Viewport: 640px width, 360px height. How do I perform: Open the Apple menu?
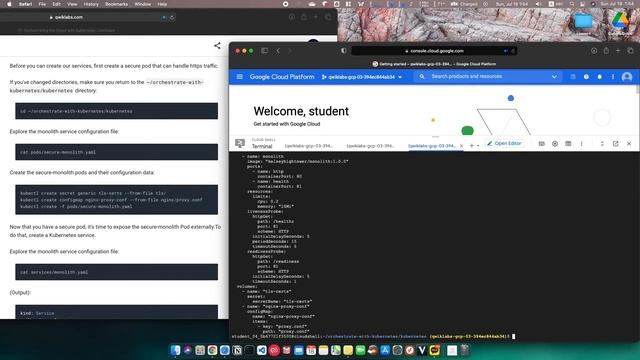[x=9, y=4]
